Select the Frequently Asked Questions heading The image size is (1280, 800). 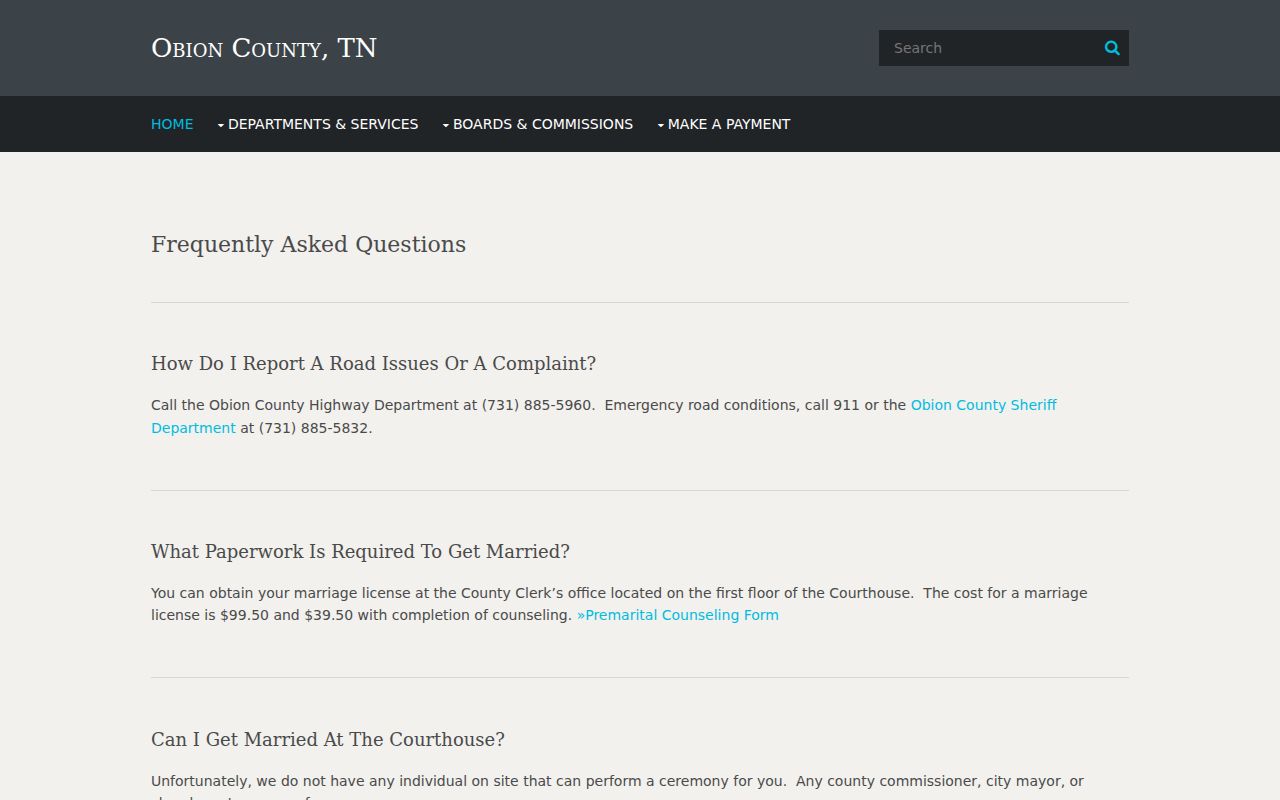click(308, 244)
